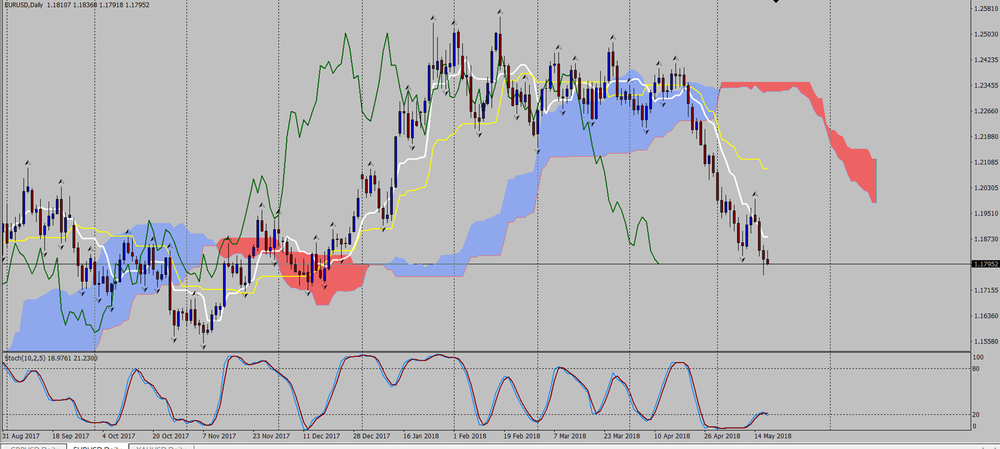The height and width of the screenshot is (449, 1000).
Task: Click the 20 Oct 2017 date label
Action: (170, 436)
